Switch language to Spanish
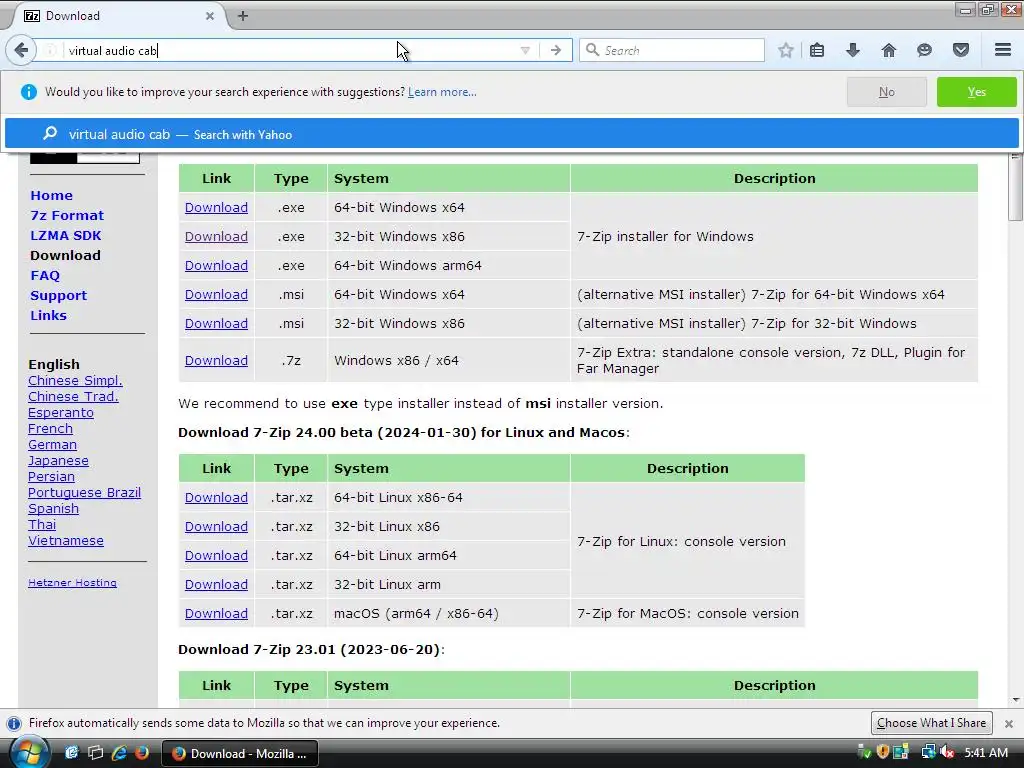Screen dimensions: 1024x768 [54, 509]
